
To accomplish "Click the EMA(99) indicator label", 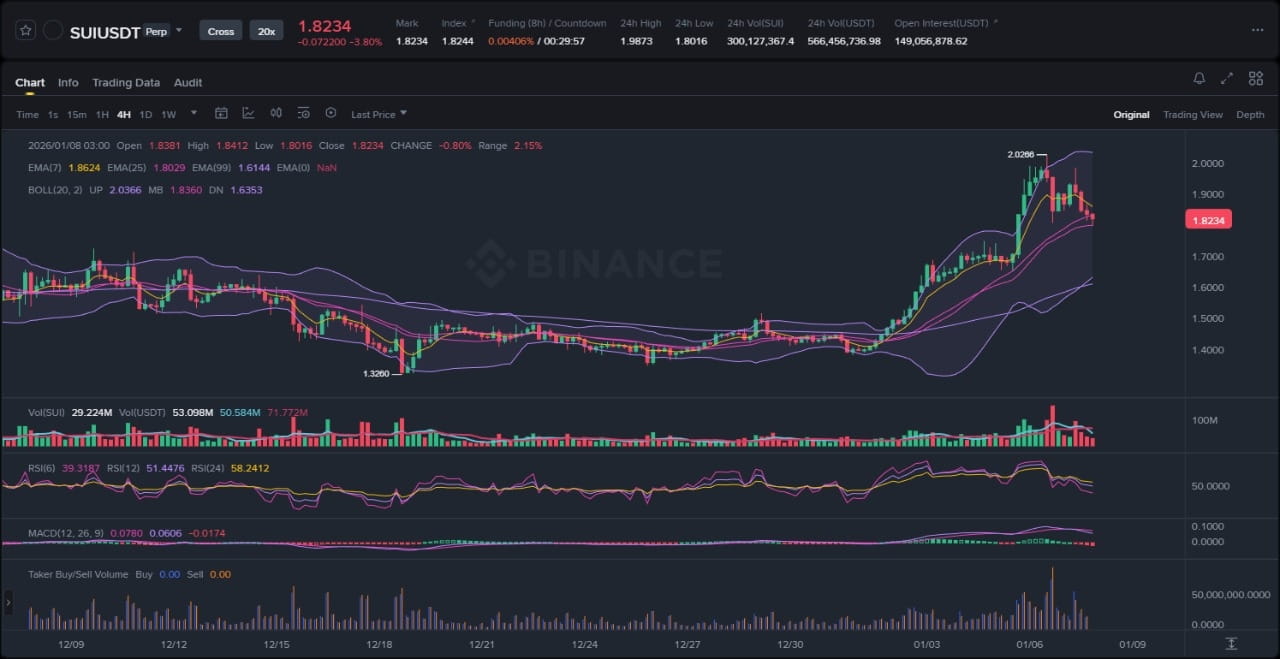I will pos(211,167).
